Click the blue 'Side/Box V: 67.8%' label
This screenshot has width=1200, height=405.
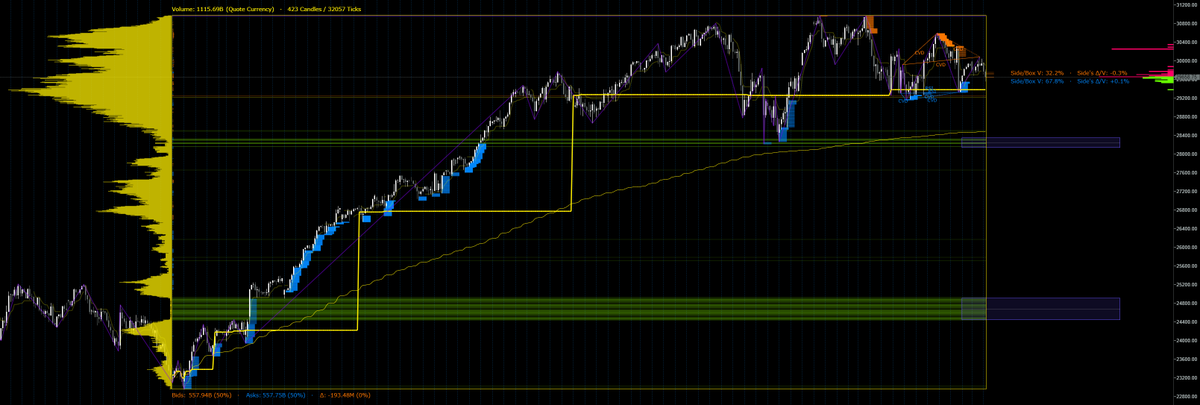(x=1037, y=81)
